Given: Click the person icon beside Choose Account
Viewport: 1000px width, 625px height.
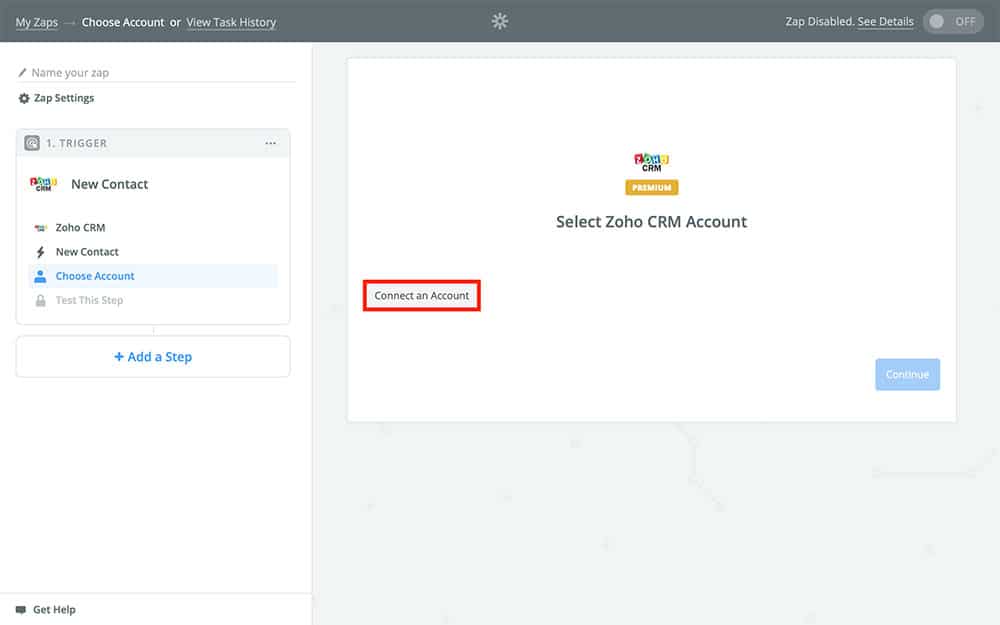Looking at the screenshot, I should click(41, 276).
